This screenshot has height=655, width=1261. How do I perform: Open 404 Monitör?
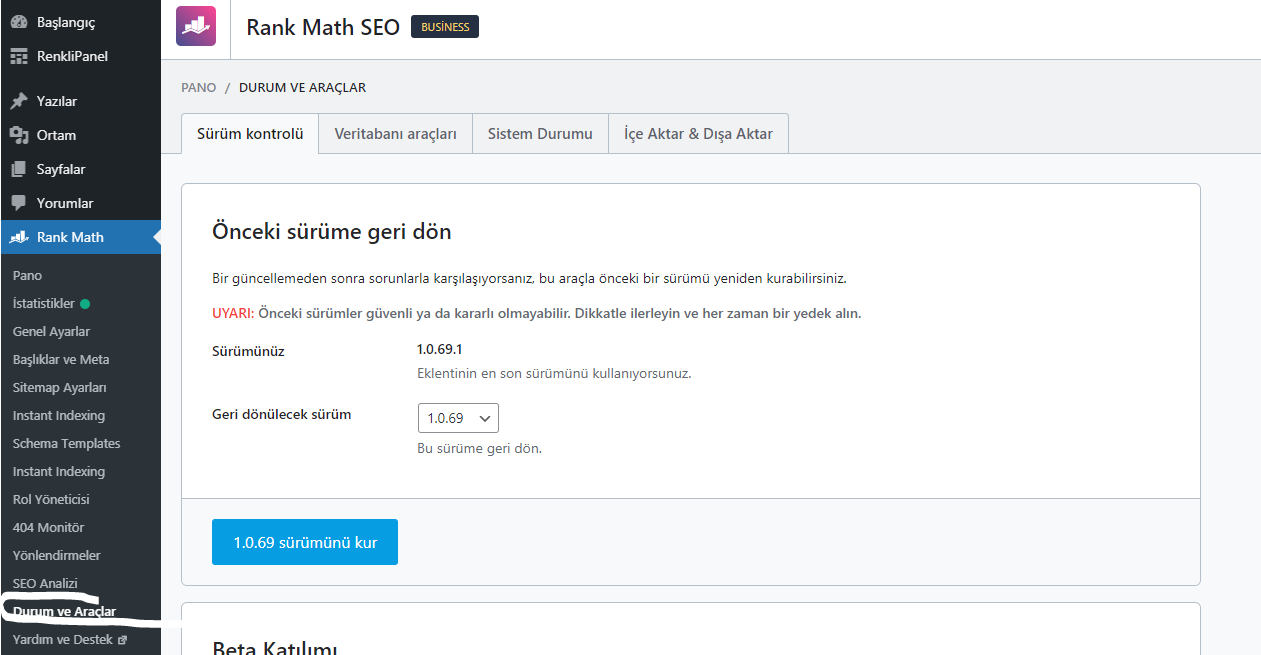tap(48, 527)
